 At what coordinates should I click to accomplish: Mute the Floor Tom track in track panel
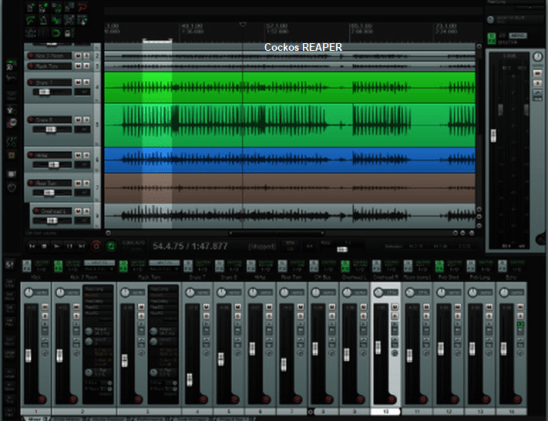(78, 183)
